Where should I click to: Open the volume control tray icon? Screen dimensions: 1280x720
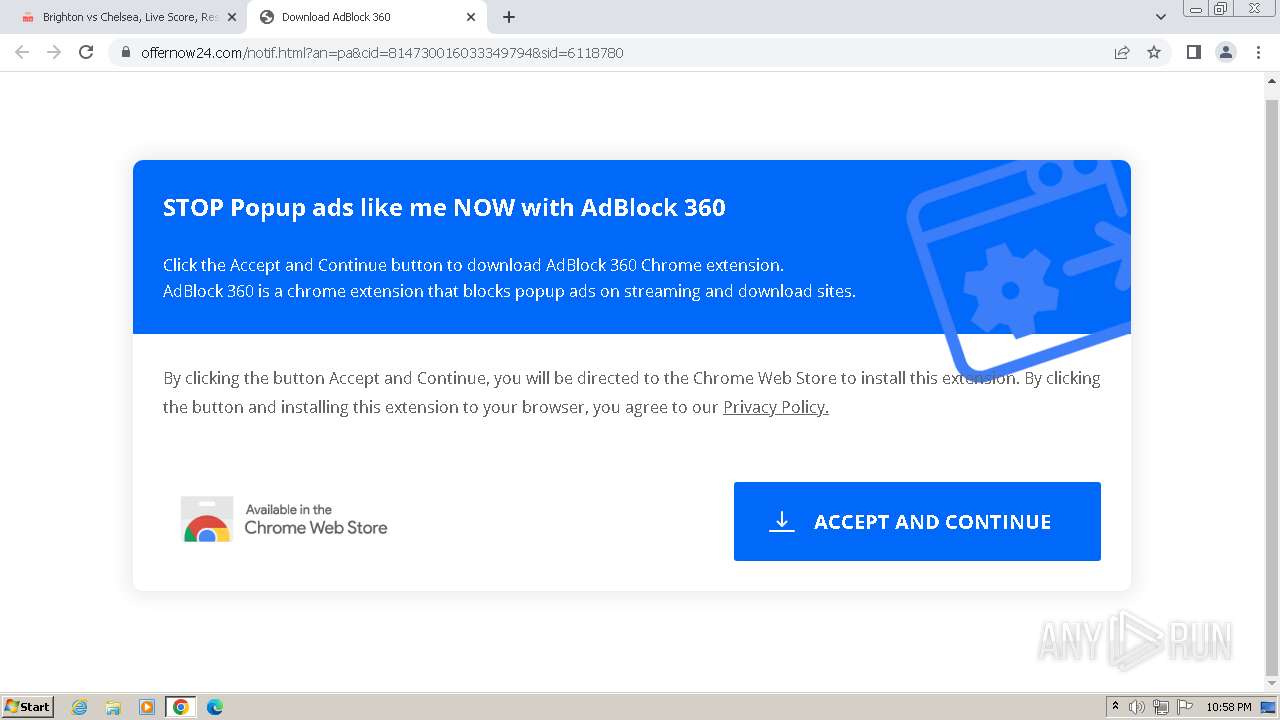[x=1137, y=707]
